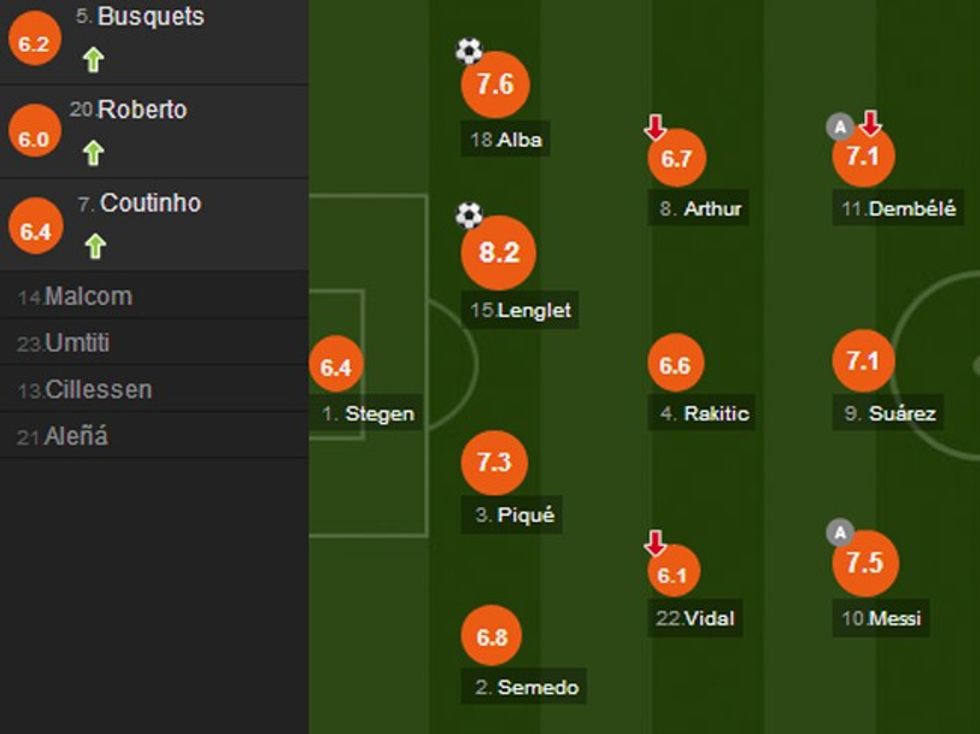Click the goal ball icon above Alba

pyautogui.click(x=468, y=50)
